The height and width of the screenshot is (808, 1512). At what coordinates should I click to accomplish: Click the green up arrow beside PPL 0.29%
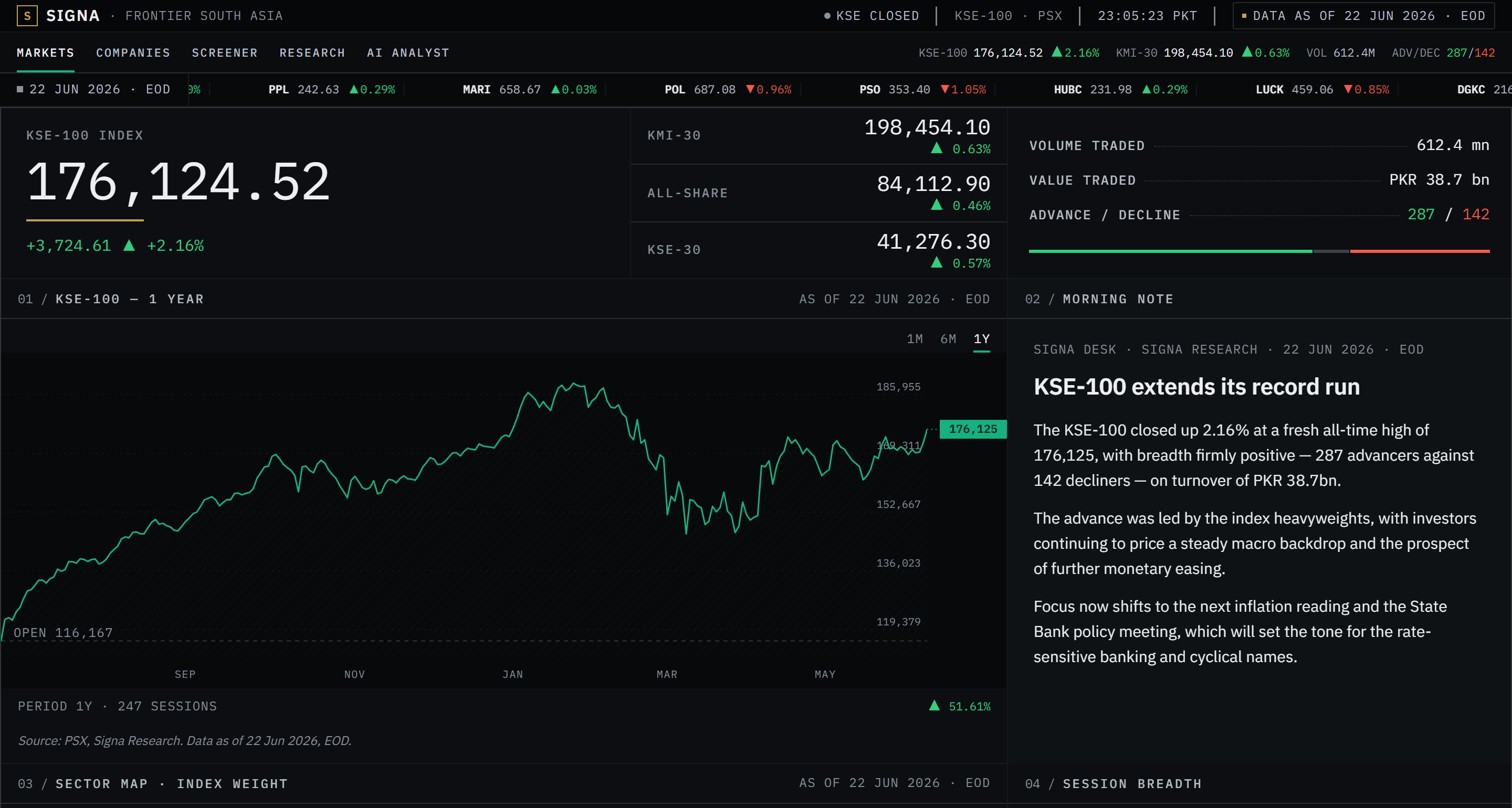point(354,89)
